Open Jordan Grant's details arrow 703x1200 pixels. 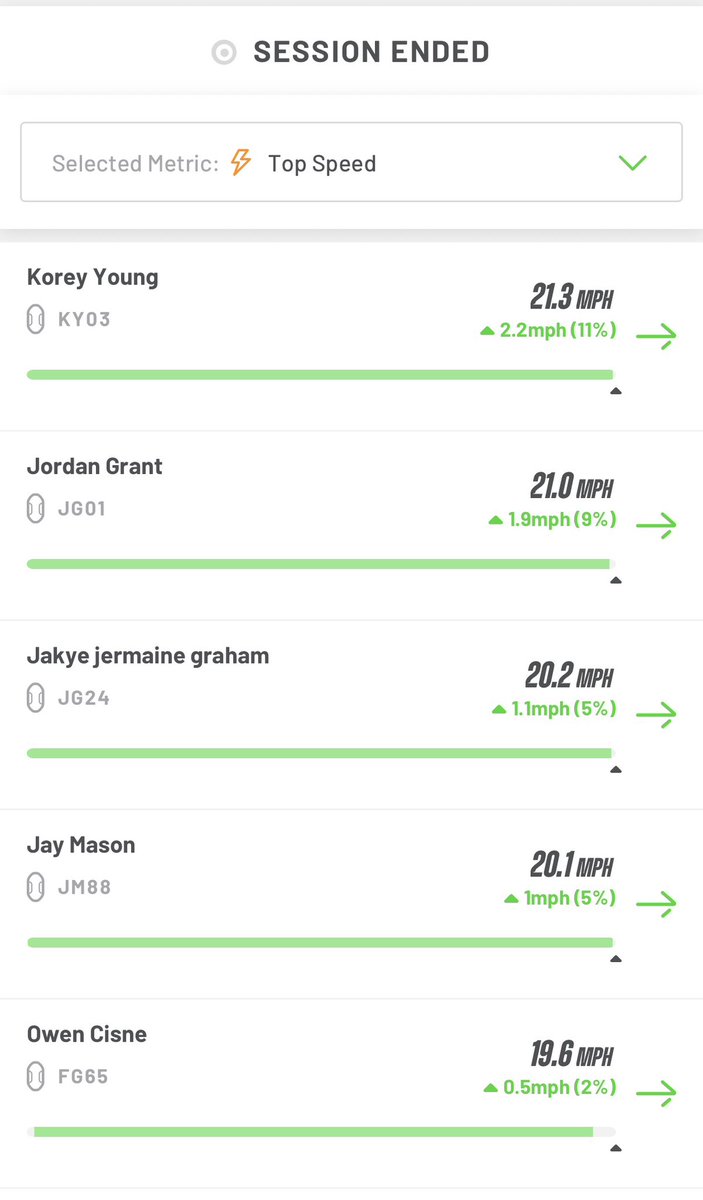point(656,525)
